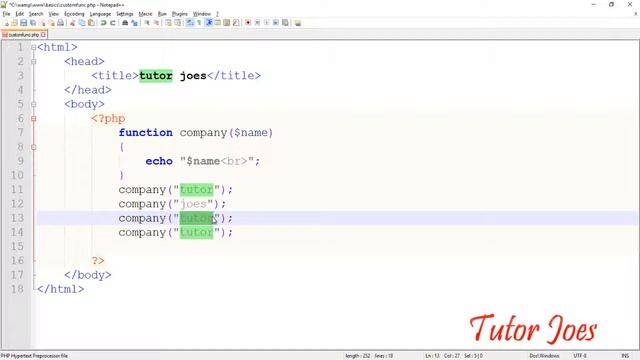The width and height of the screenshot is (640, 360).
Task: Click the Close All toolbar icon
Action: pyautogui.click(x=52, y=23)
